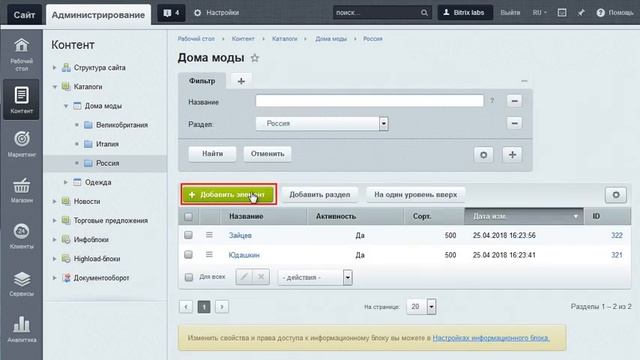
Task: Expand Торговые предложения tree node
Action: pyautogui.click(x=54, y=220)
